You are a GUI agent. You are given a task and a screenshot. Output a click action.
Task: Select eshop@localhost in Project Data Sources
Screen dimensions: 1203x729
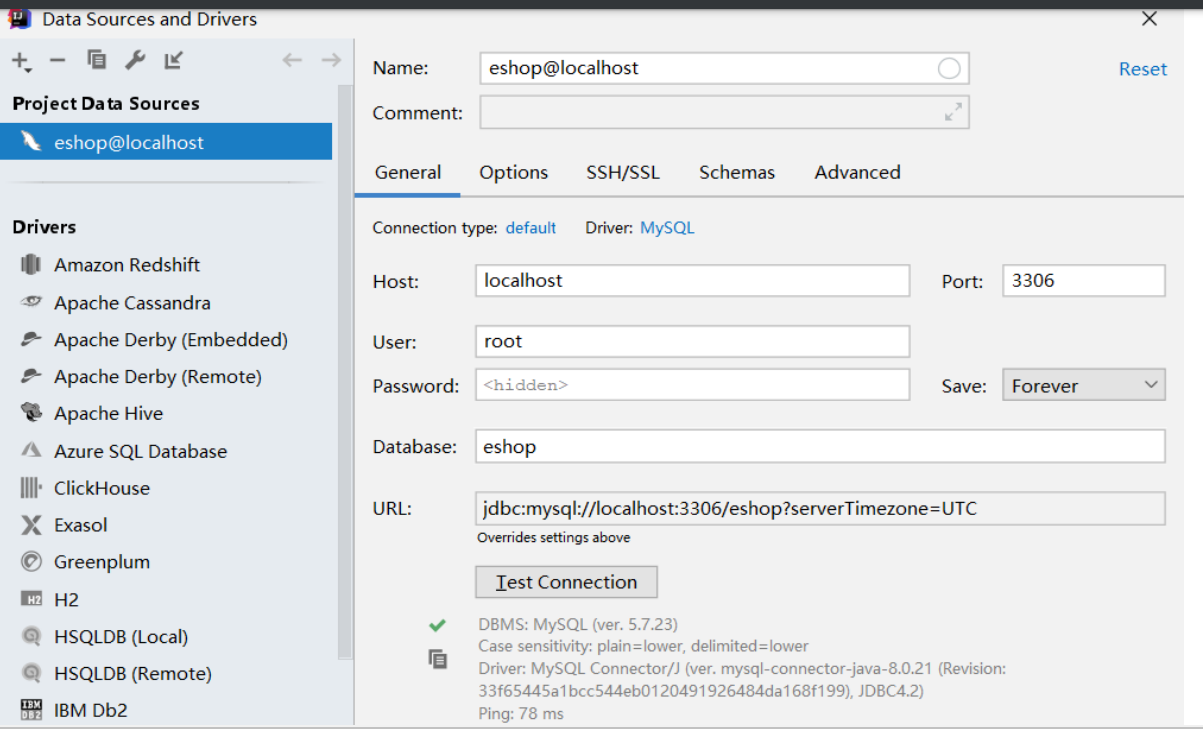[x=166, y=142]
